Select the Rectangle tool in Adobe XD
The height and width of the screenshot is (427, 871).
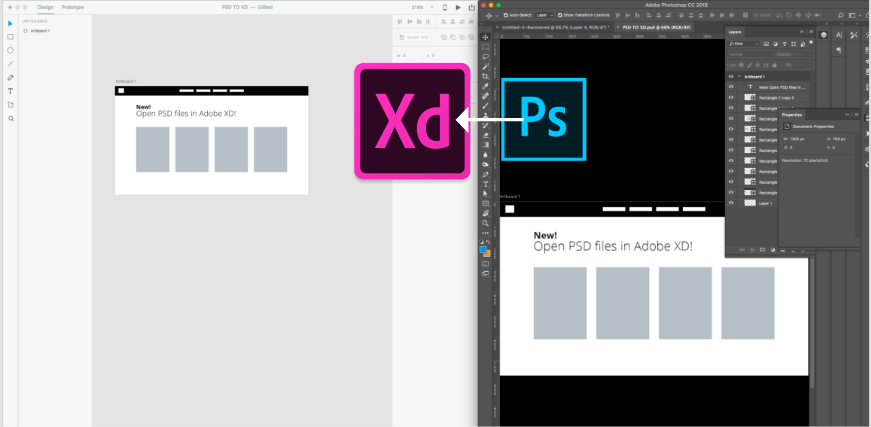[x=10, y=37]
